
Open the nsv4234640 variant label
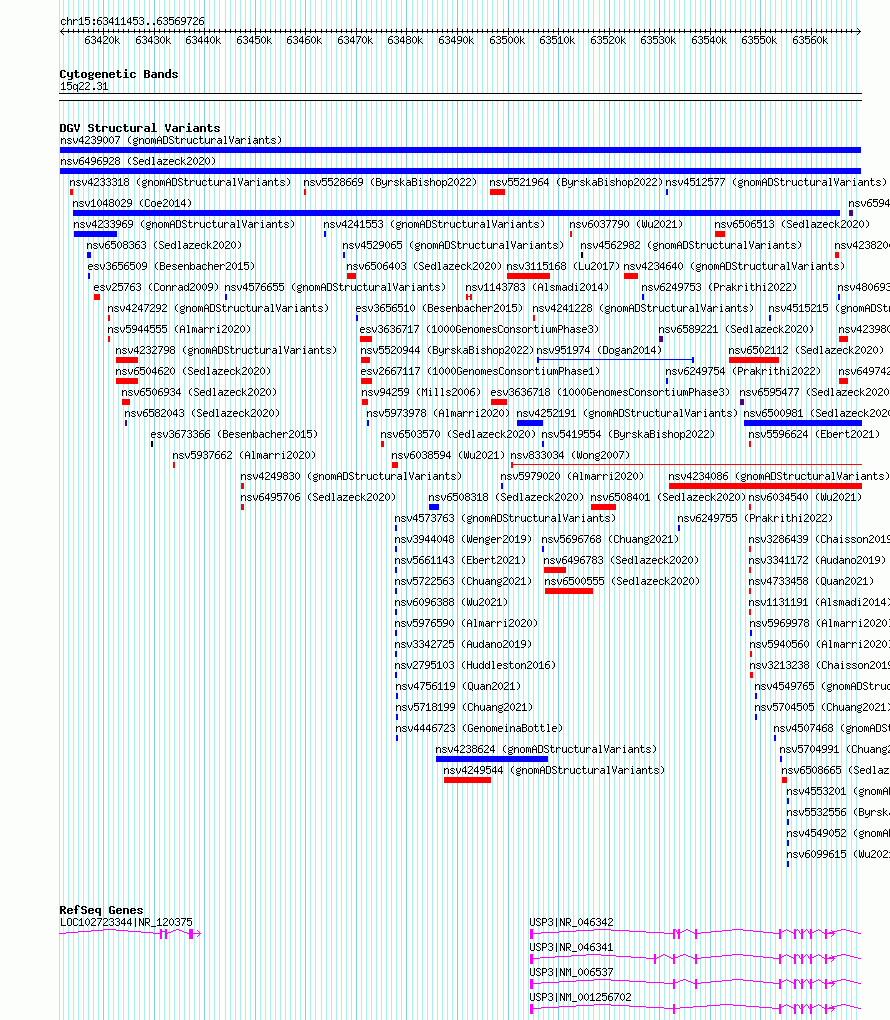[x=735, y=267]
